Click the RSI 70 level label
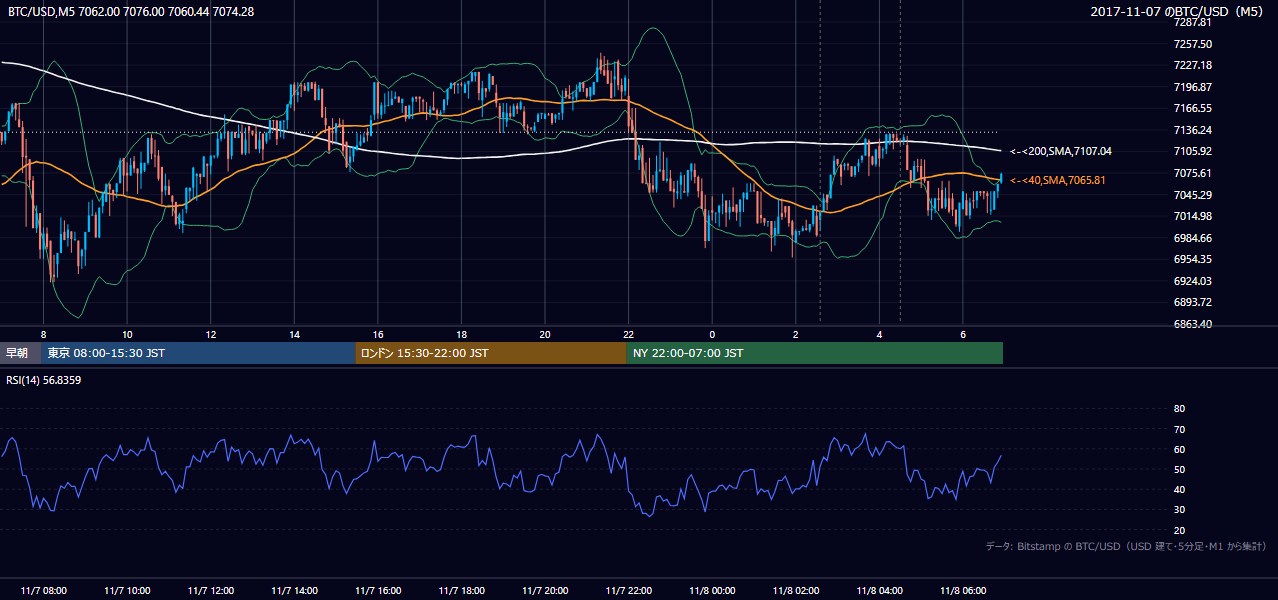This screenshot has width=1278, height=600. (1179, 429)
